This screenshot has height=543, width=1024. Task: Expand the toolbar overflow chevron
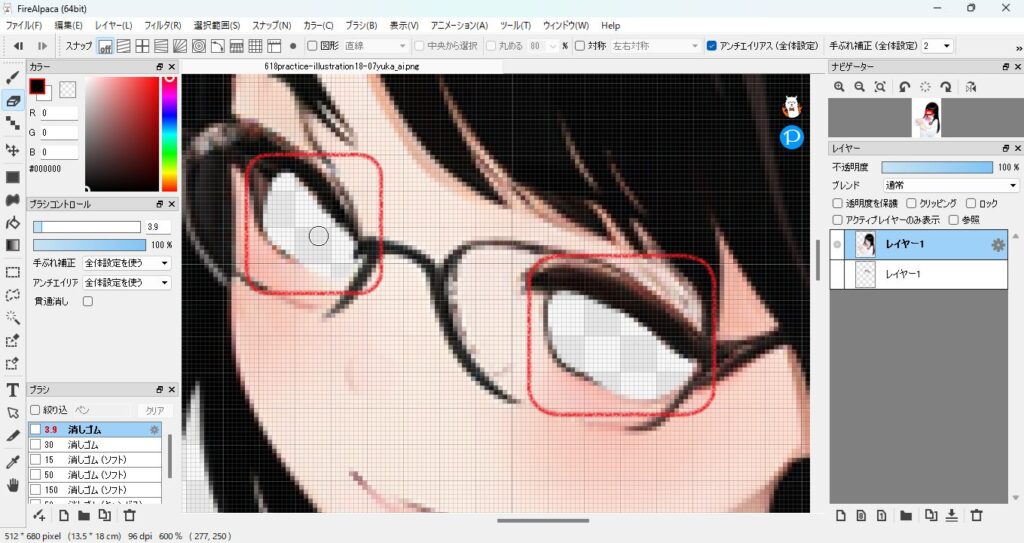1018,48
